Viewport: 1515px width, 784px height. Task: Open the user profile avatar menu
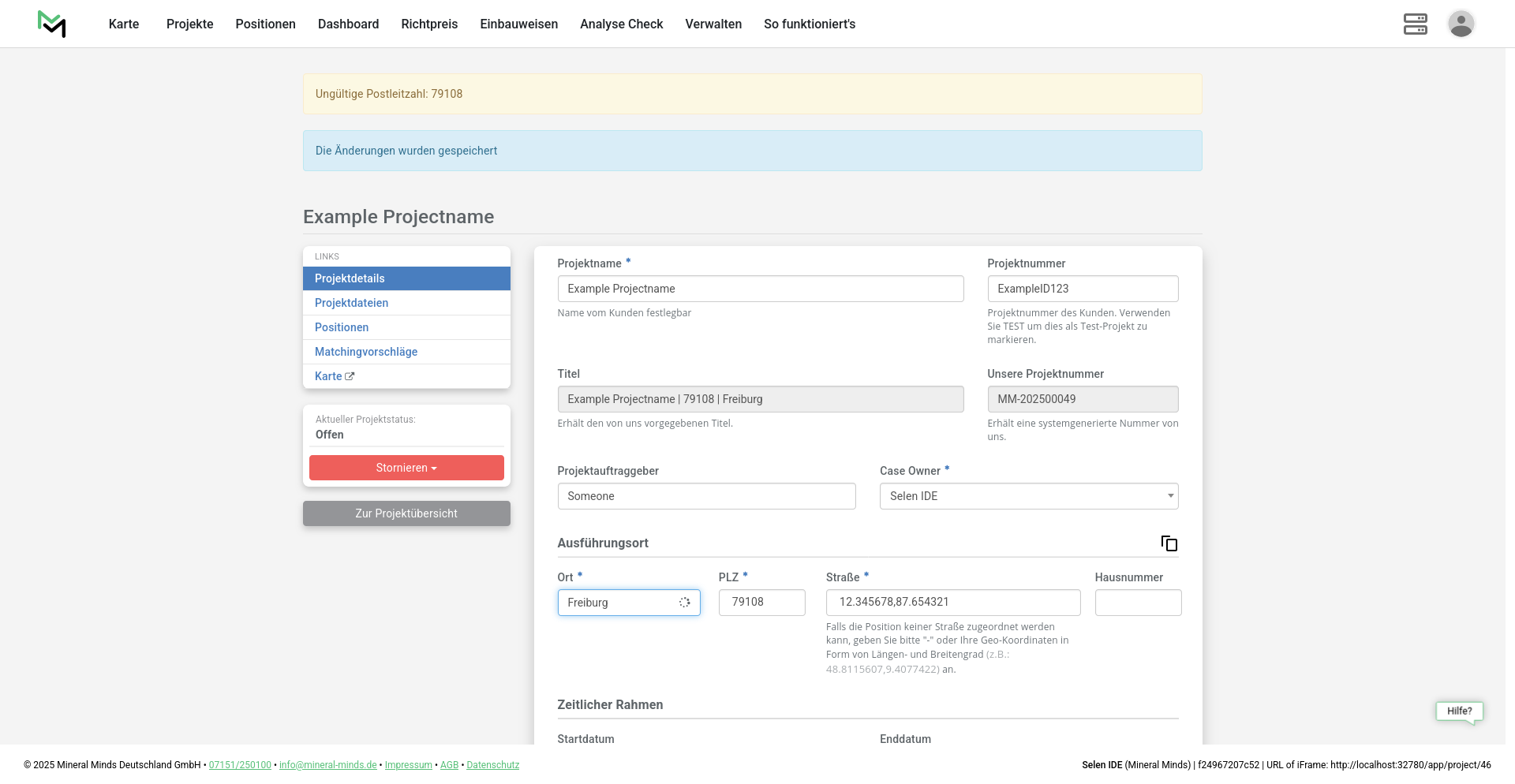1461,24
